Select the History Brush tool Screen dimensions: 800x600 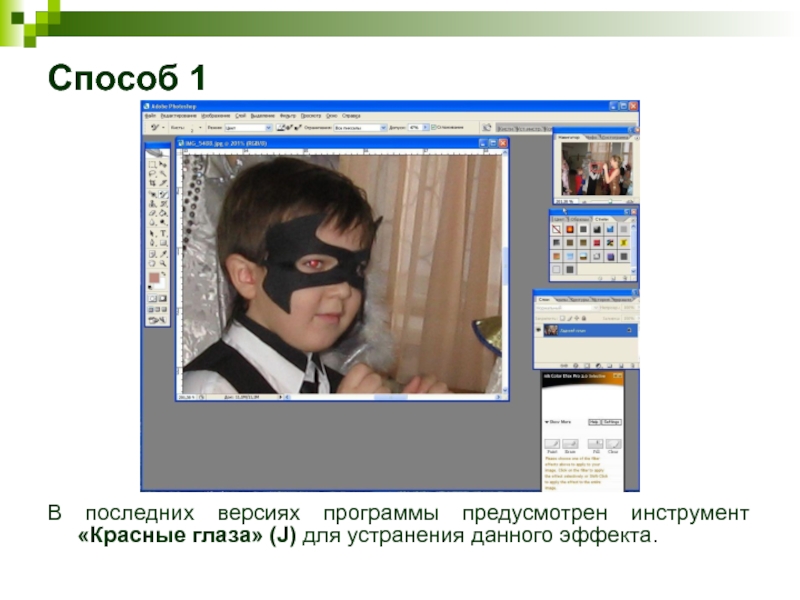163,204
